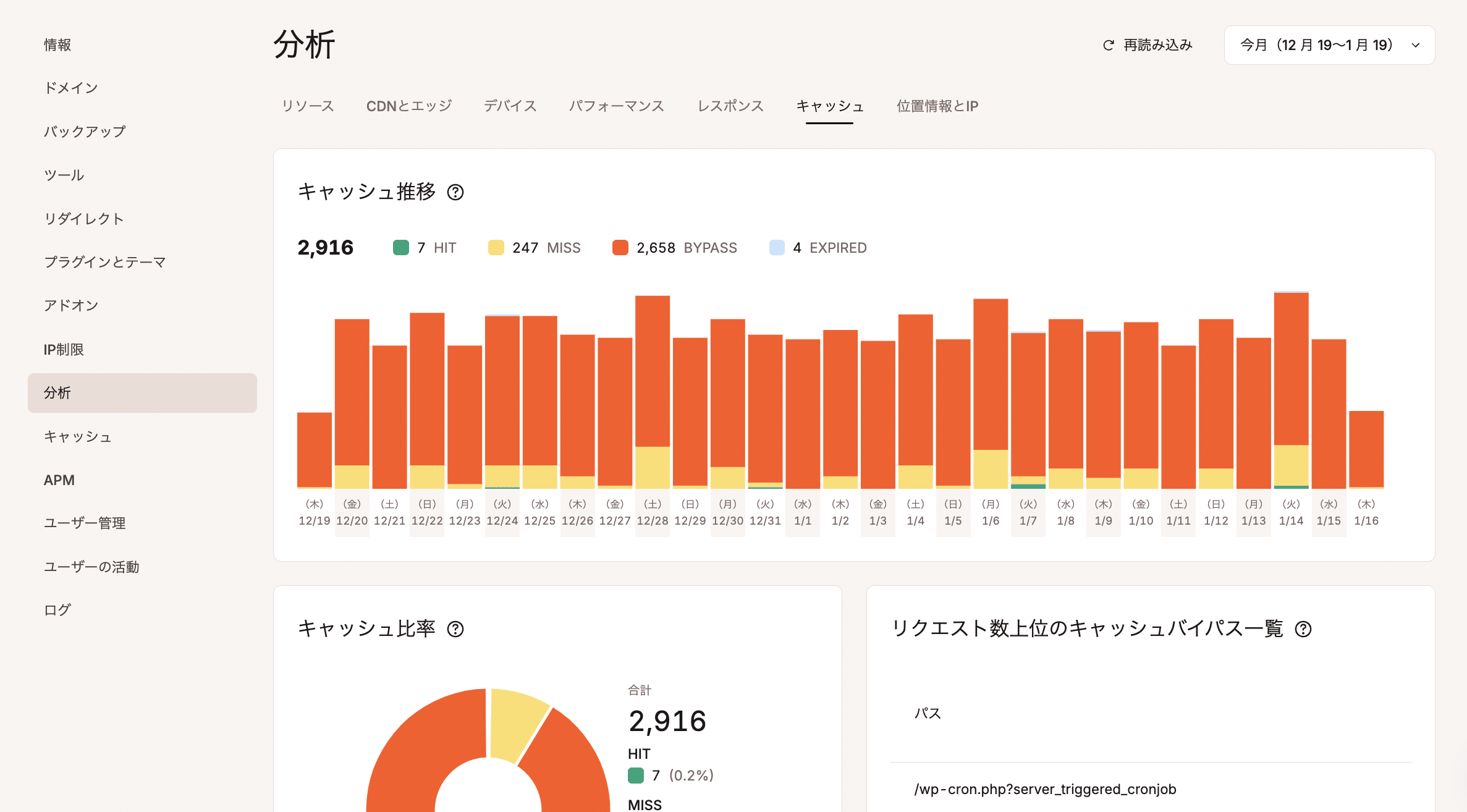Click the 1/7 bar with green HIT
Viewport: 1467px width, 812px height.
tap(1028, 410)
